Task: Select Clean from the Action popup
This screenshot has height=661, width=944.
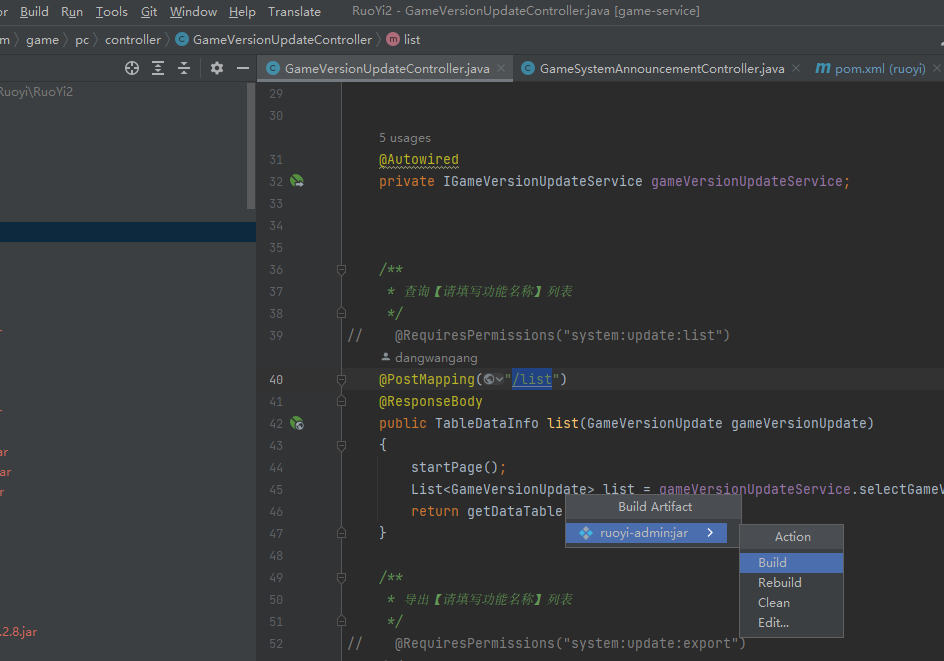Action: click(773, 603)
